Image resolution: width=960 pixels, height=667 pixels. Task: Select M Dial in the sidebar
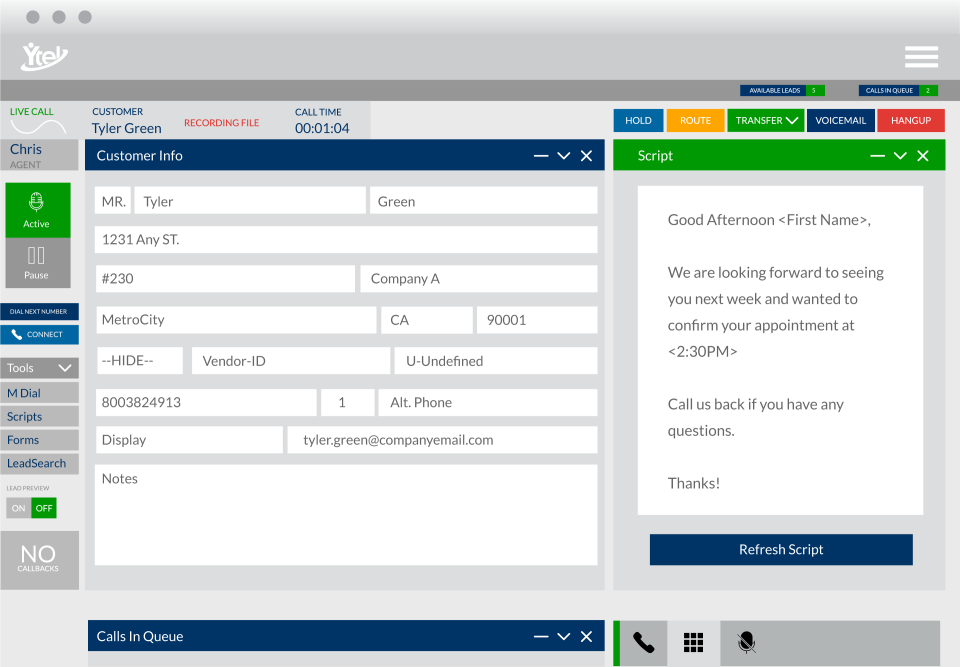click(38, 392)
